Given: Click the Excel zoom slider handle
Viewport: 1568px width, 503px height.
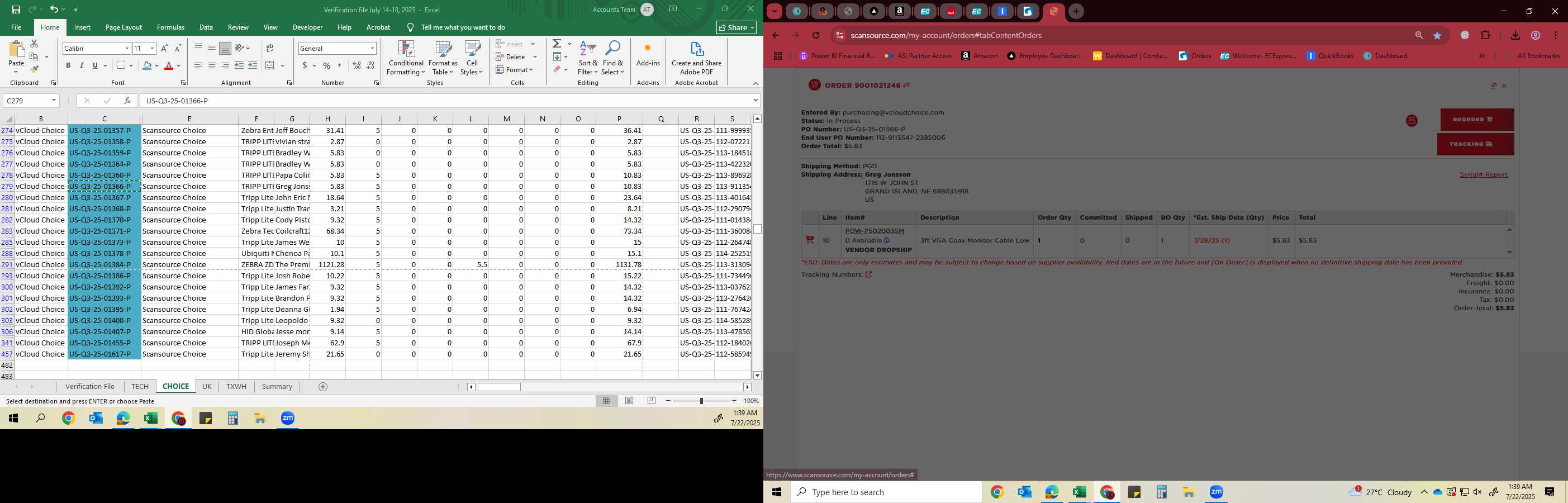Looking at the screenshot, I should coord(701,401).
